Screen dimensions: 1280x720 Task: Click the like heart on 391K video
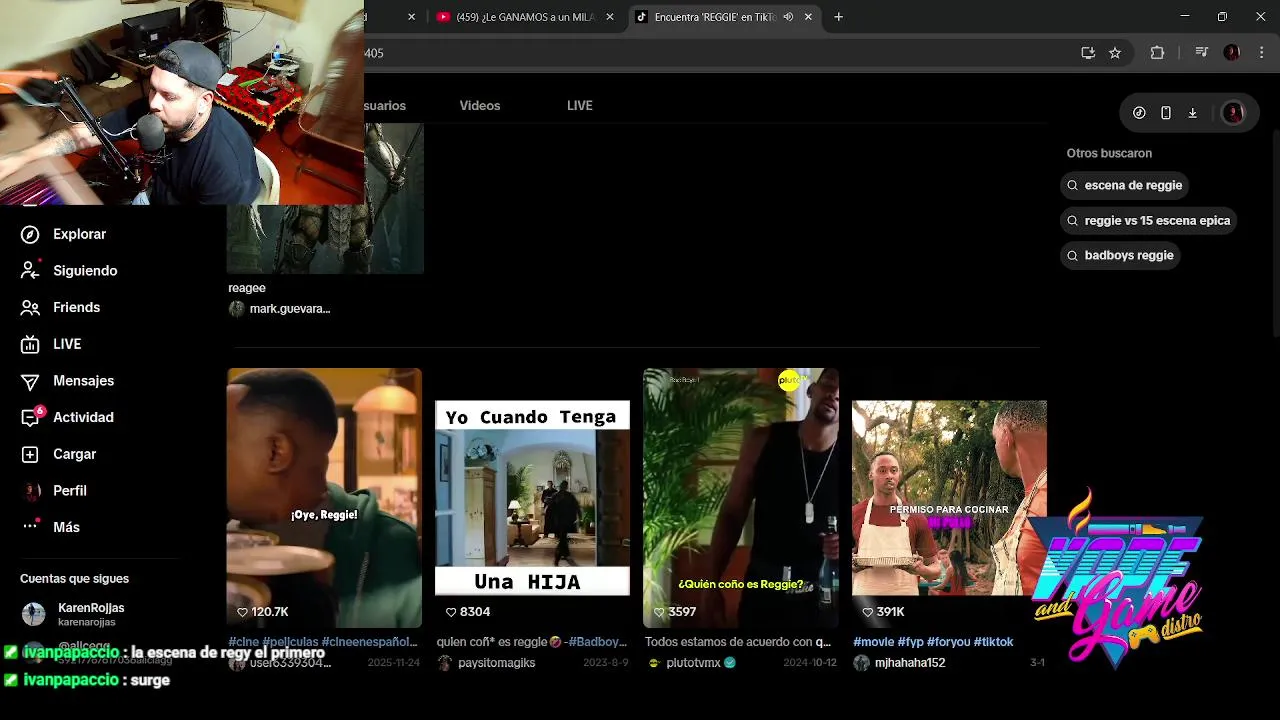click(867, 612)
